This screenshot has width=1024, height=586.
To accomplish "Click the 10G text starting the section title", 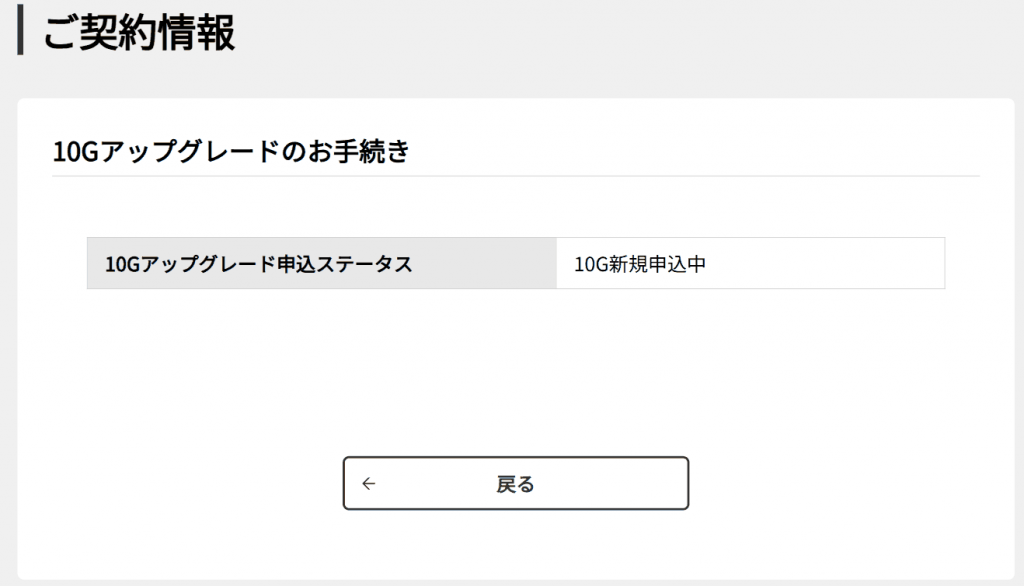I will pyautogui.click(x=69, y=153).
